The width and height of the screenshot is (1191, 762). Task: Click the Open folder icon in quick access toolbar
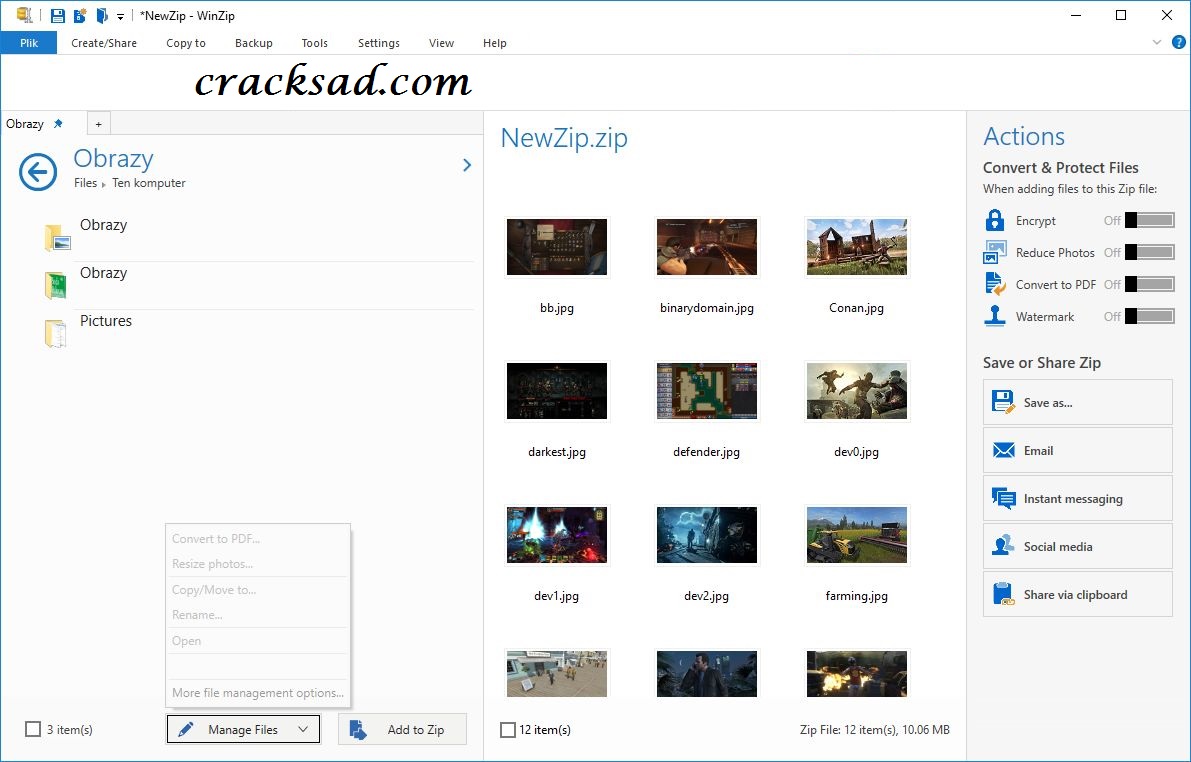102,15
